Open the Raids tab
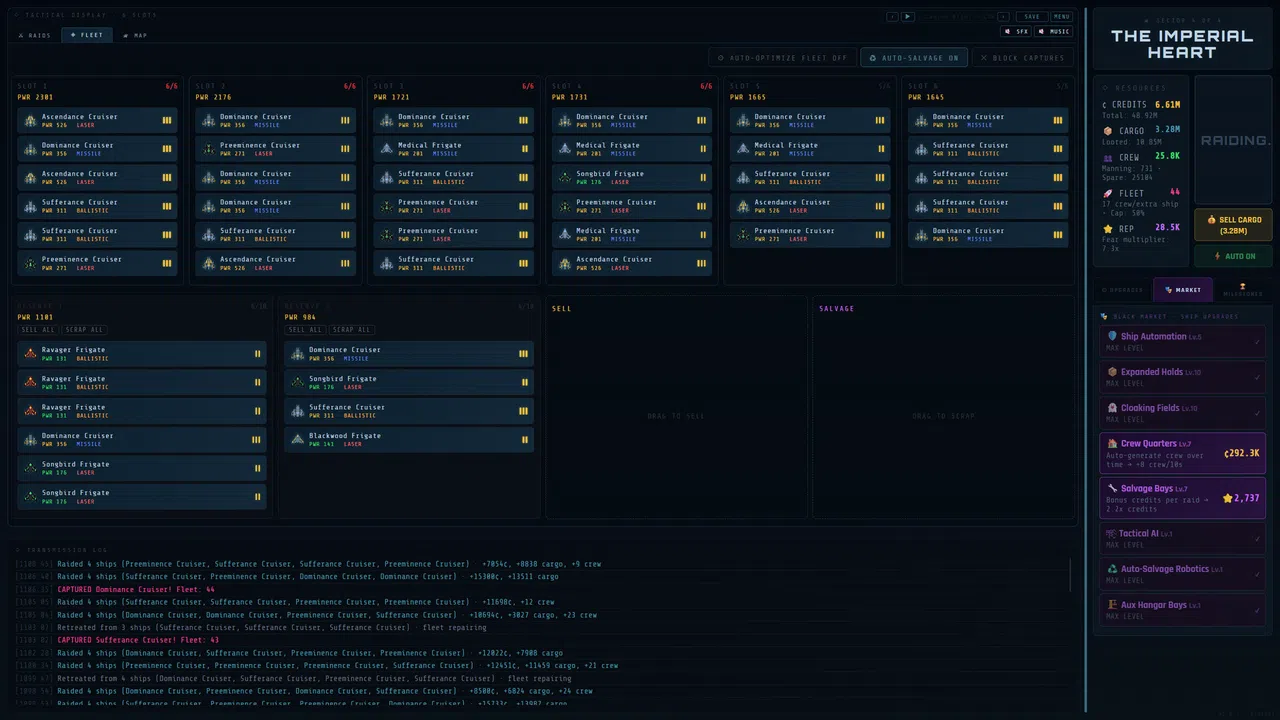The height and width of the screenshot is (720, 1280). point(35,35)
